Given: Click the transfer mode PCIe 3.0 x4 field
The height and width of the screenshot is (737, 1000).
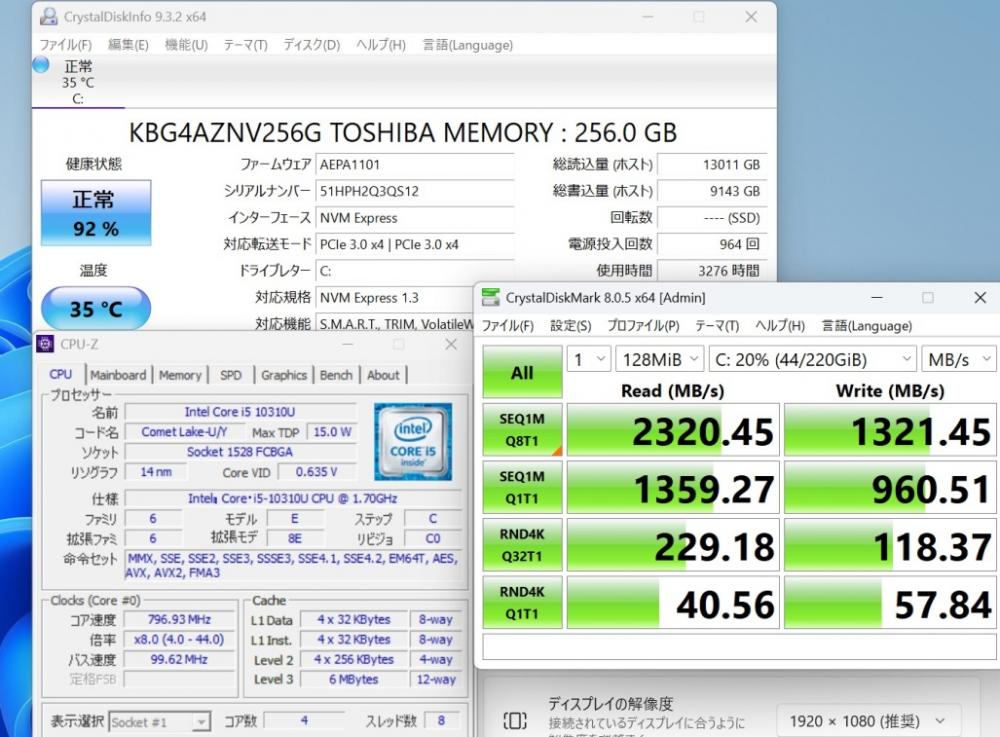Looking at the screenshot, I should click(415, 244).
